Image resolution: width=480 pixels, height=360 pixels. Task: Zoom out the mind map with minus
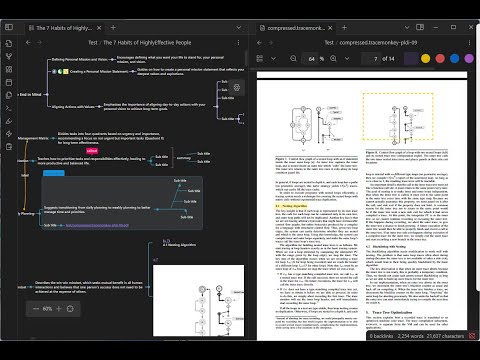pos(36,309)
